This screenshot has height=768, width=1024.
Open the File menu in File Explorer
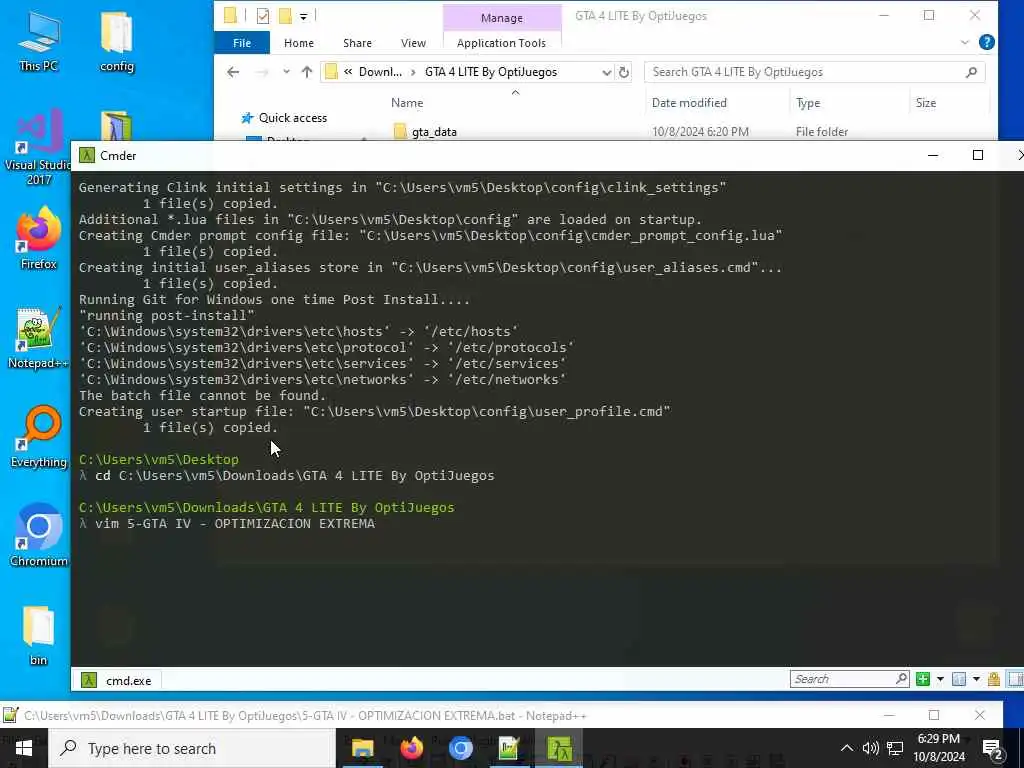242,43
